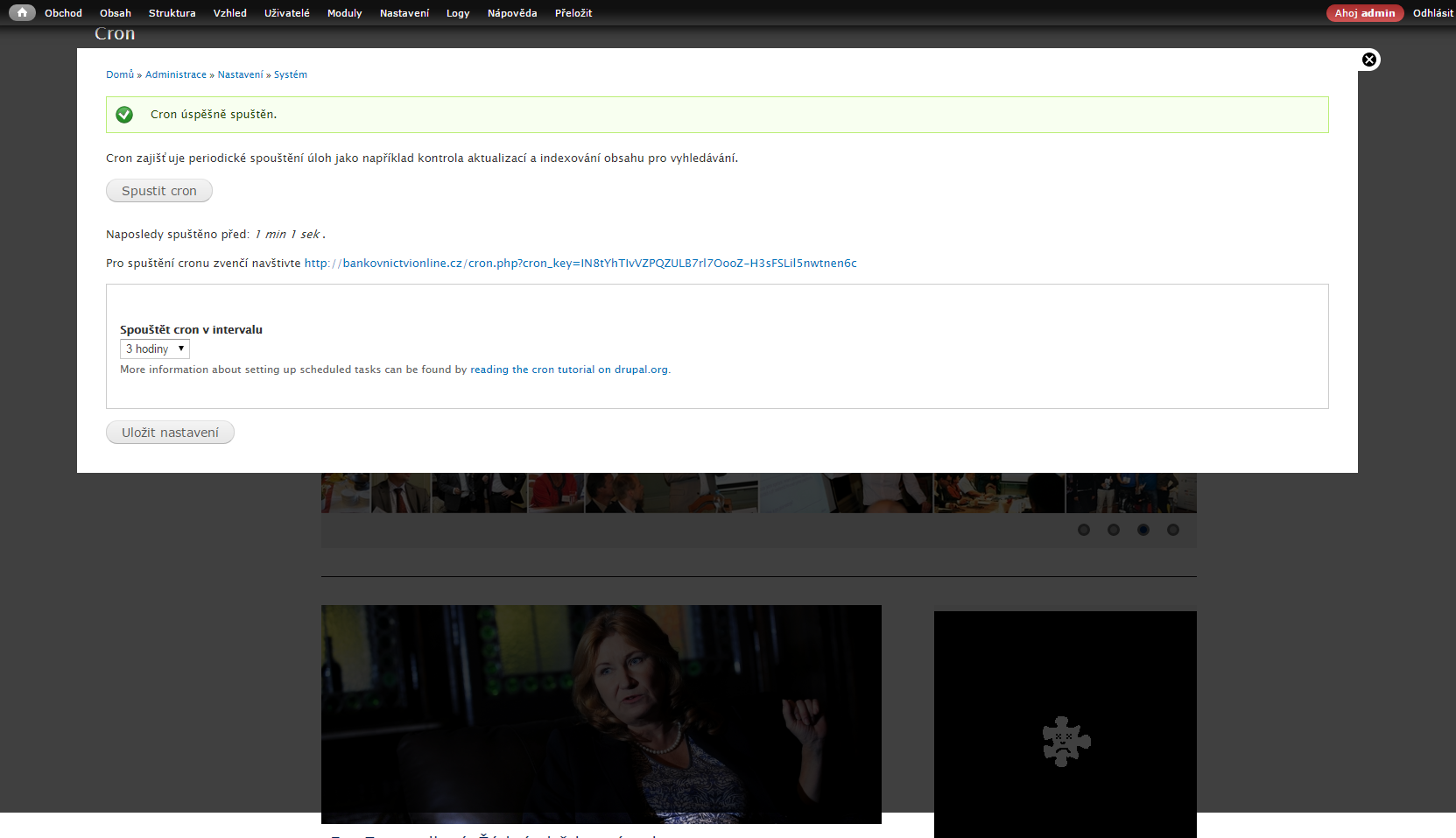Click the home icon in admin toolbar
1456x838 pixels.
(22, 13)
